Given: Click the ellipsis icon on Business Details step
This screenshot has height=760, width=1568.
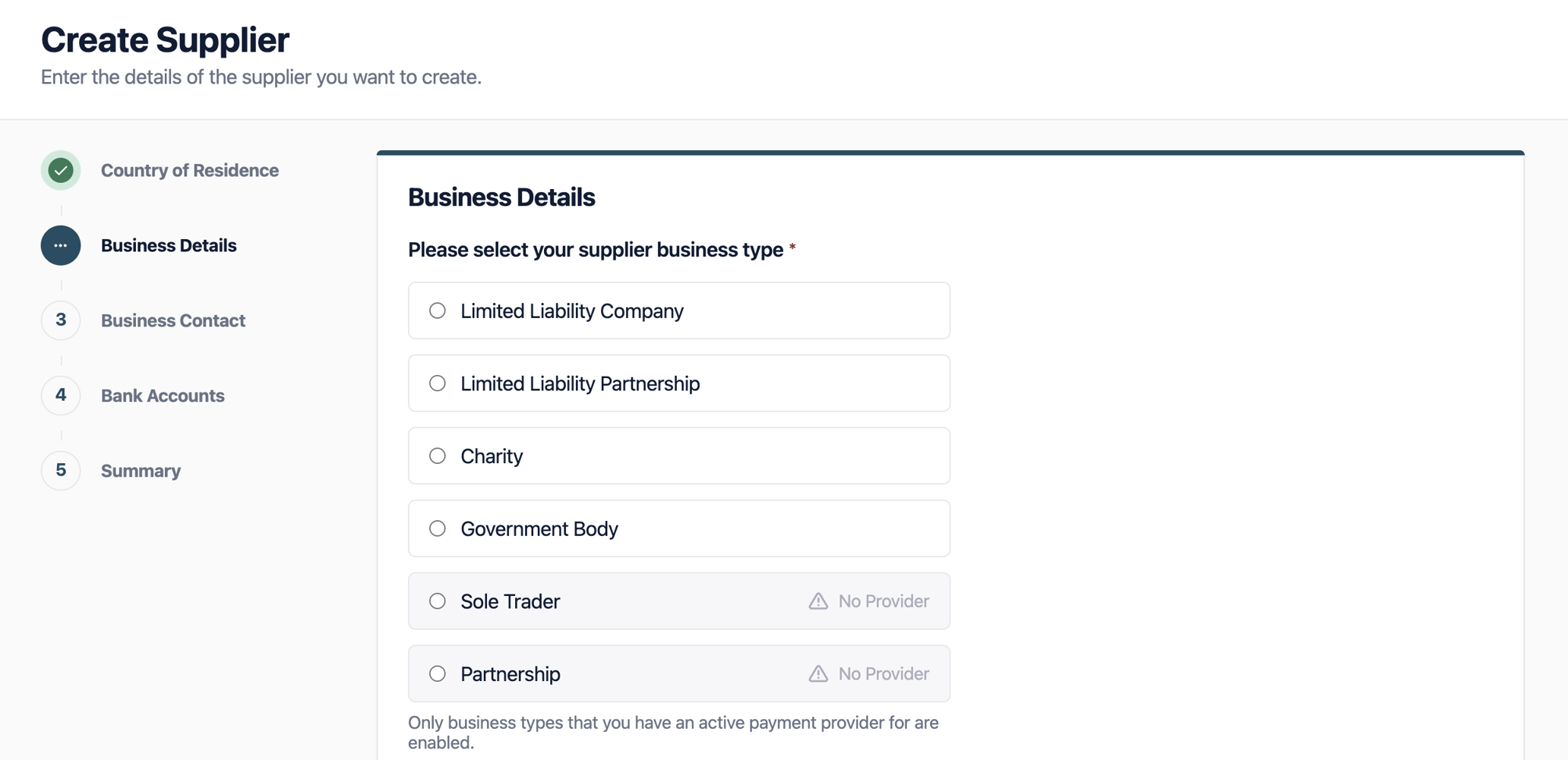Looking at the screenshot, I should [x=61, y=245].
